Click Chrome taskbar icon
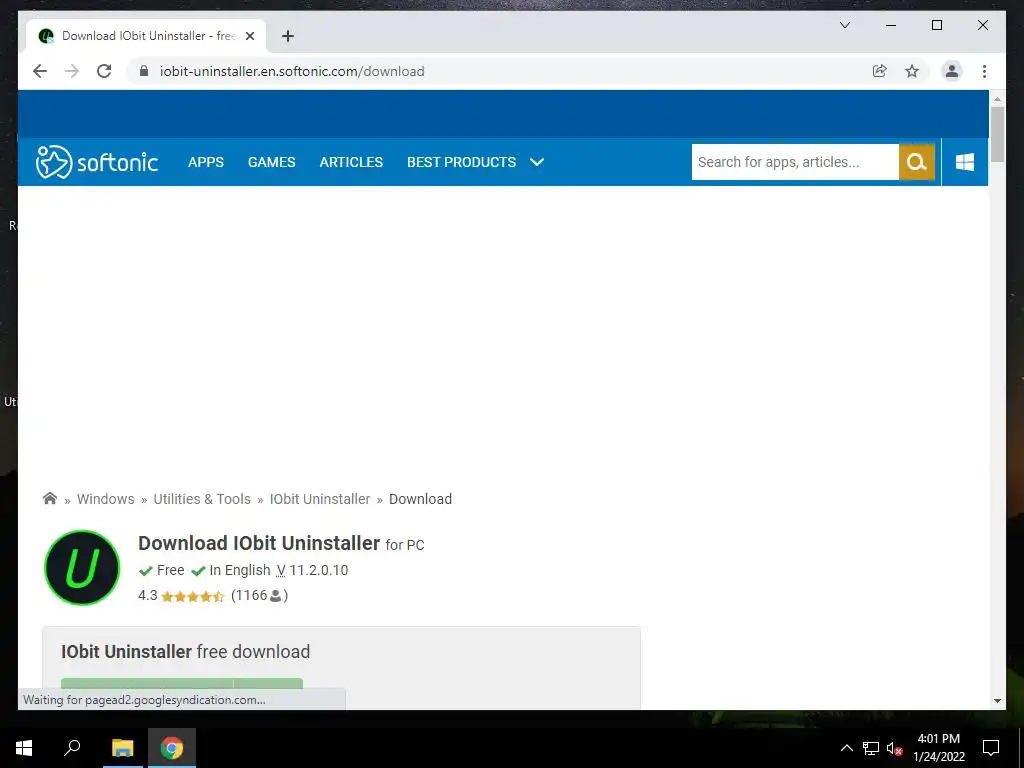 172,748
